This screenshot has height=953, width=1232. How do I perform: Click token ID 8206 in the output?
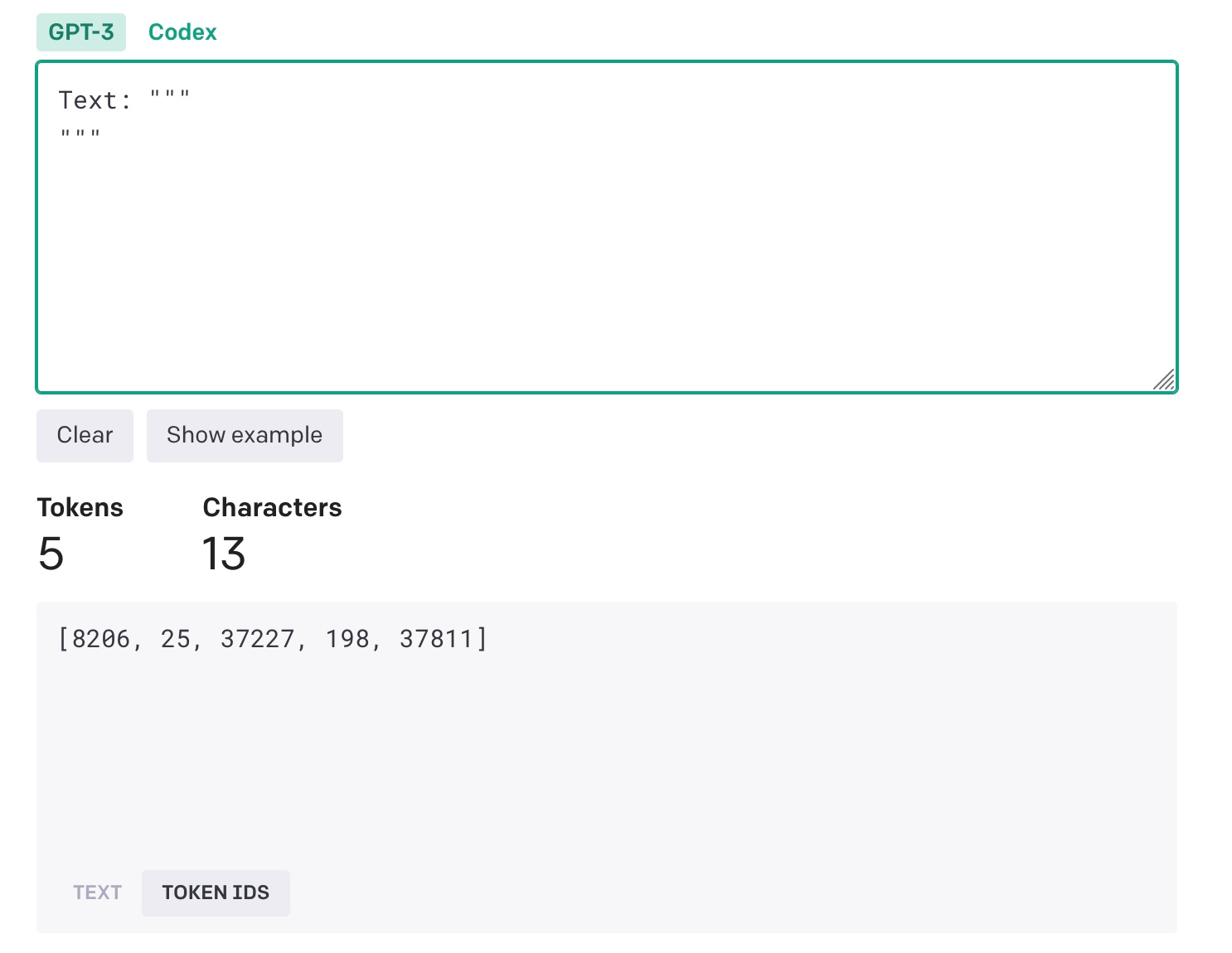[x=101, y=639]
